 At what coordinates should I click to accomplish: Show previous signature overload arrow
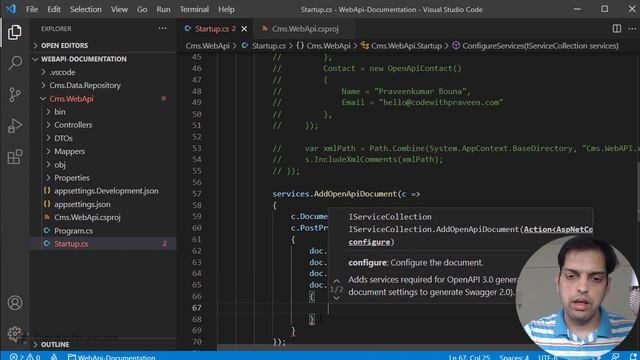[x=336, y=281]
